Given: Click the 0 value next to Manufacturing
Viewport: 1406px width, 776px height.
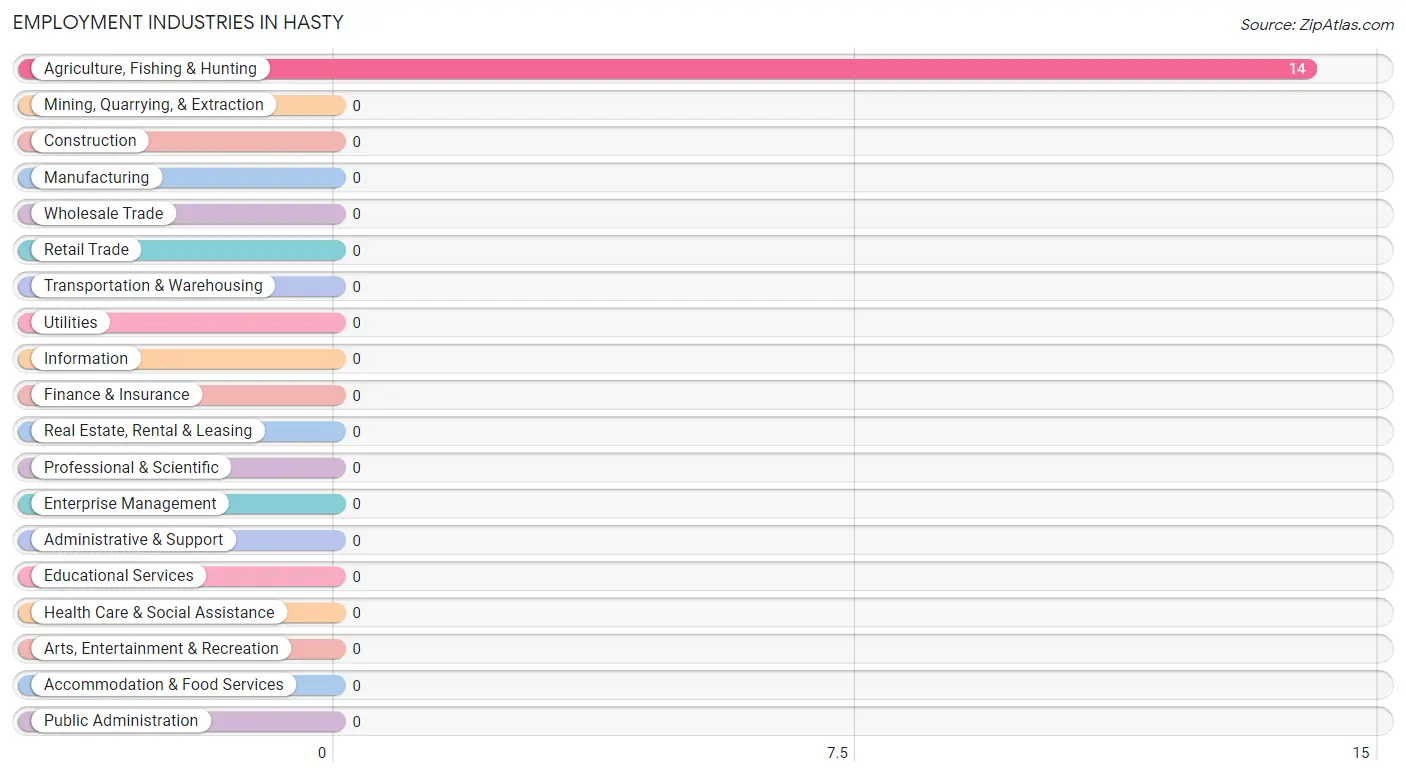Looking at the screenshot, I should pos(356,178).
